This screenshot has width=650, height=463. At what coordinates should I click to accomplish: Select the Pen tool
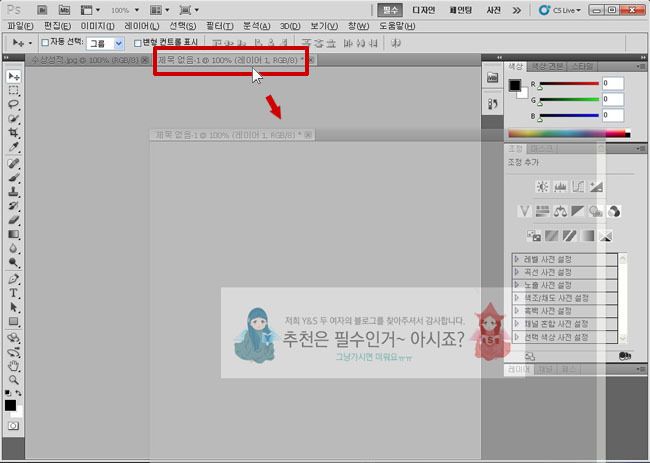click(13, 279)
